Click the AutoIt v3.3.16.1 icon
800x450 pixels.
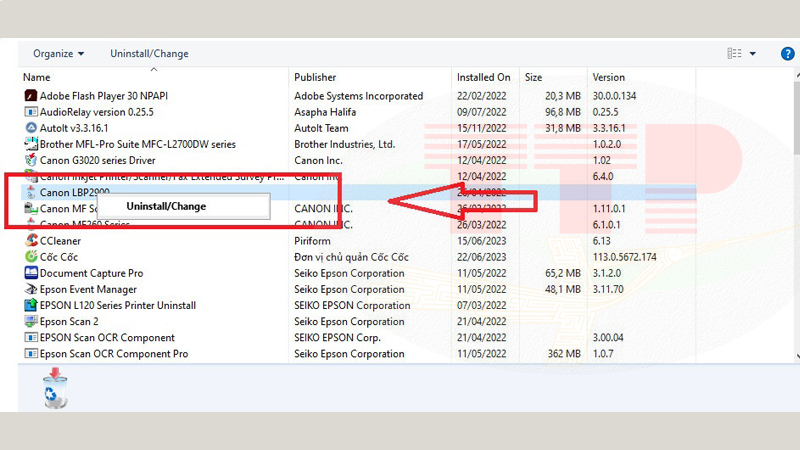(x=30, y=128)
